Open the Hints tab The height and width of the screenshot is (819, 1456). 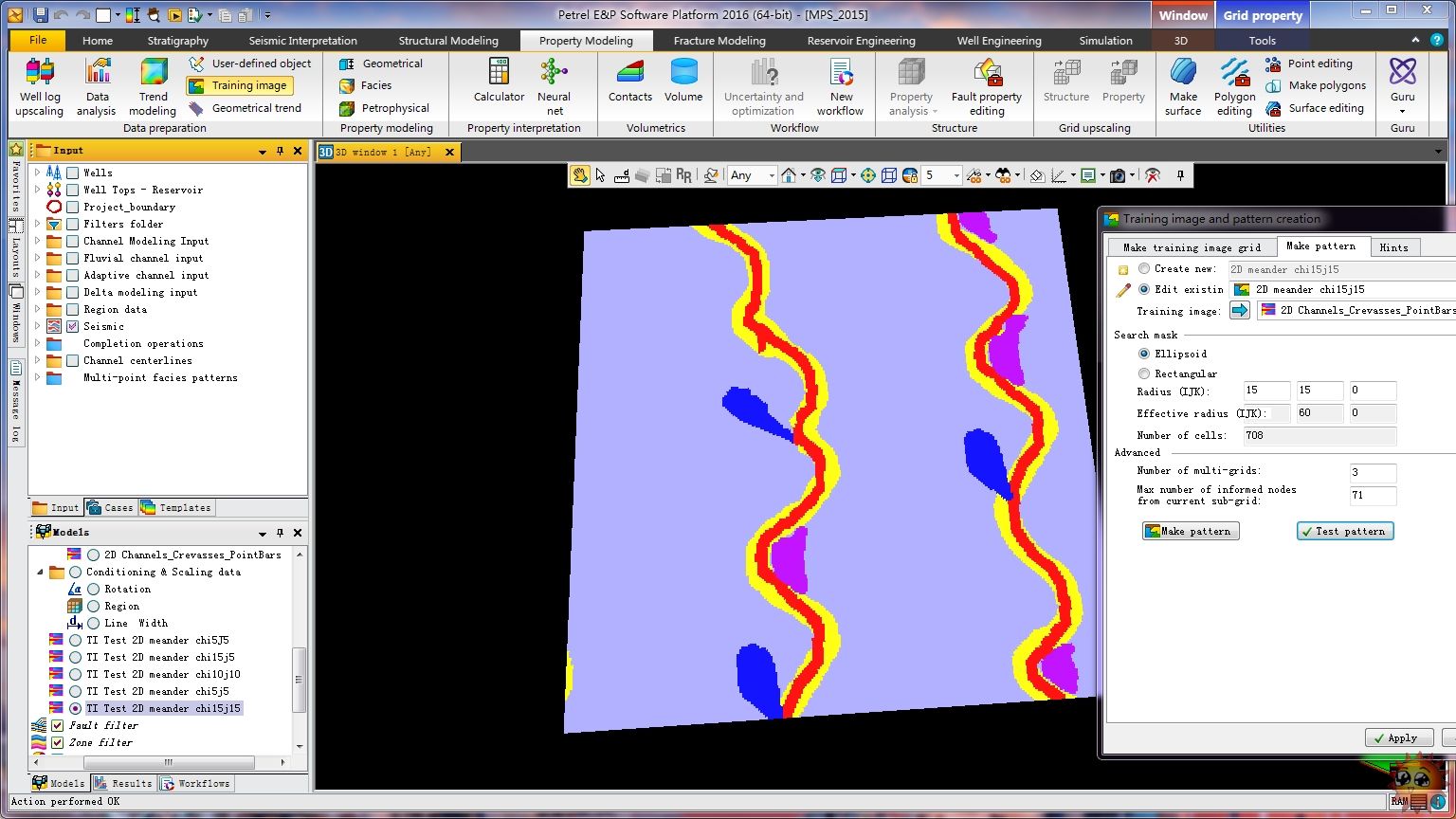coord(1393,247)
